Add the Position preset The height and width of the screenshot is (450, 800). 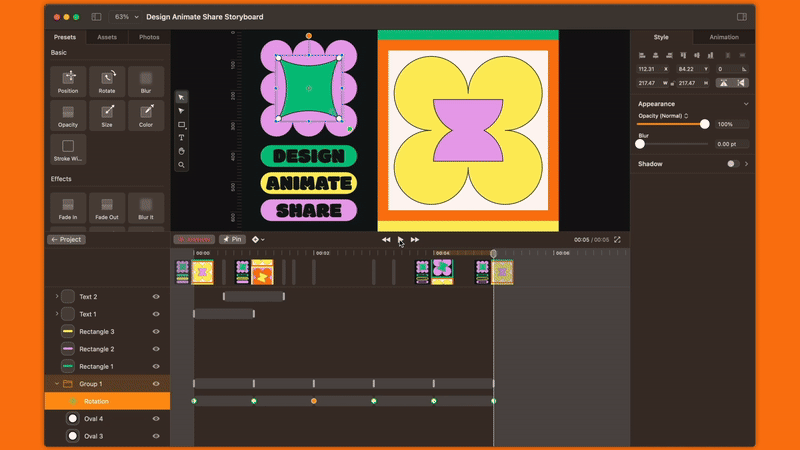68,81
